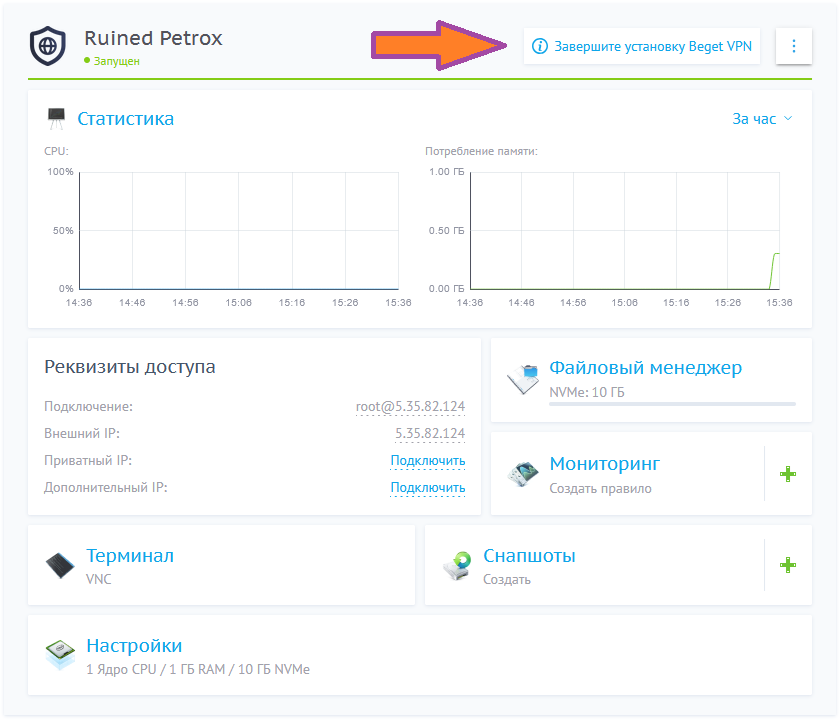Add a monitoring rule with the plus icon
The width and height of the screenshot is (840, 722).
(x=788, y=474)
